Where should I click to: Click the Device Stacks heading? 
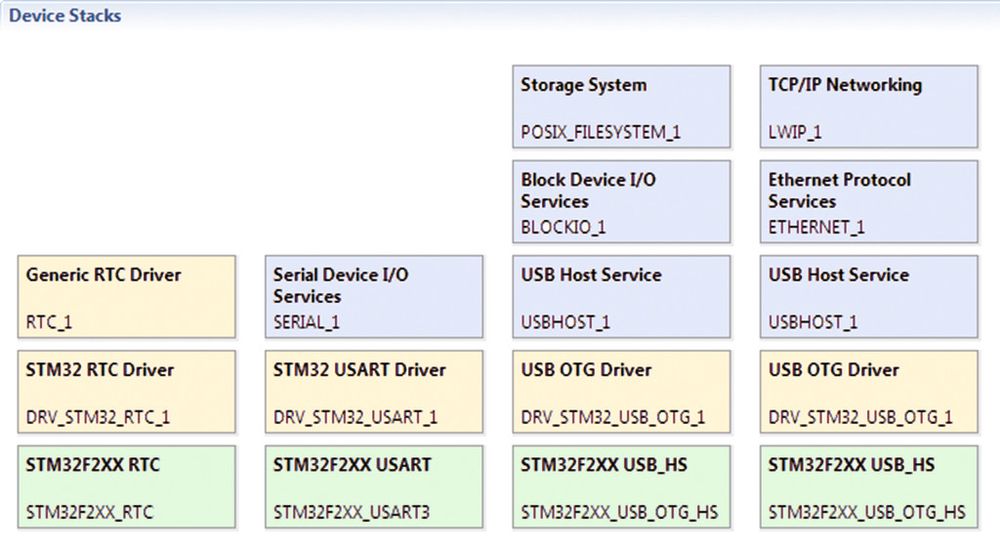pyautogui.click(x=65, y=15)
